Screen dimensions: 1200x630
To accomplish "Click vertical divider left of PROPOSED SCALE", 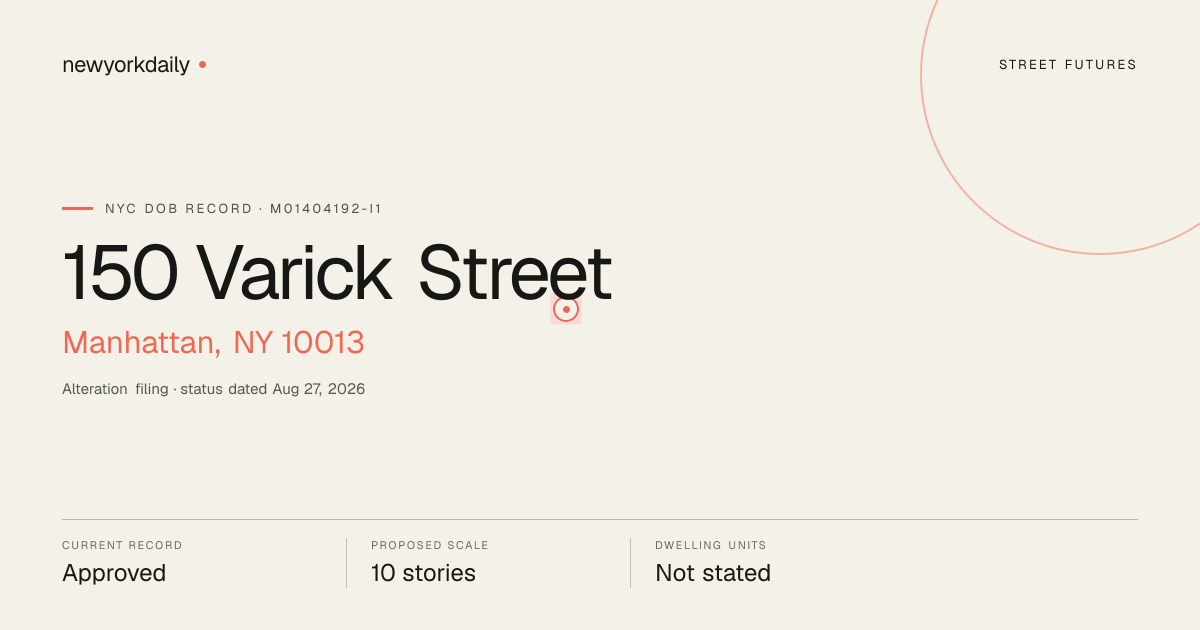I will point(346,563).
